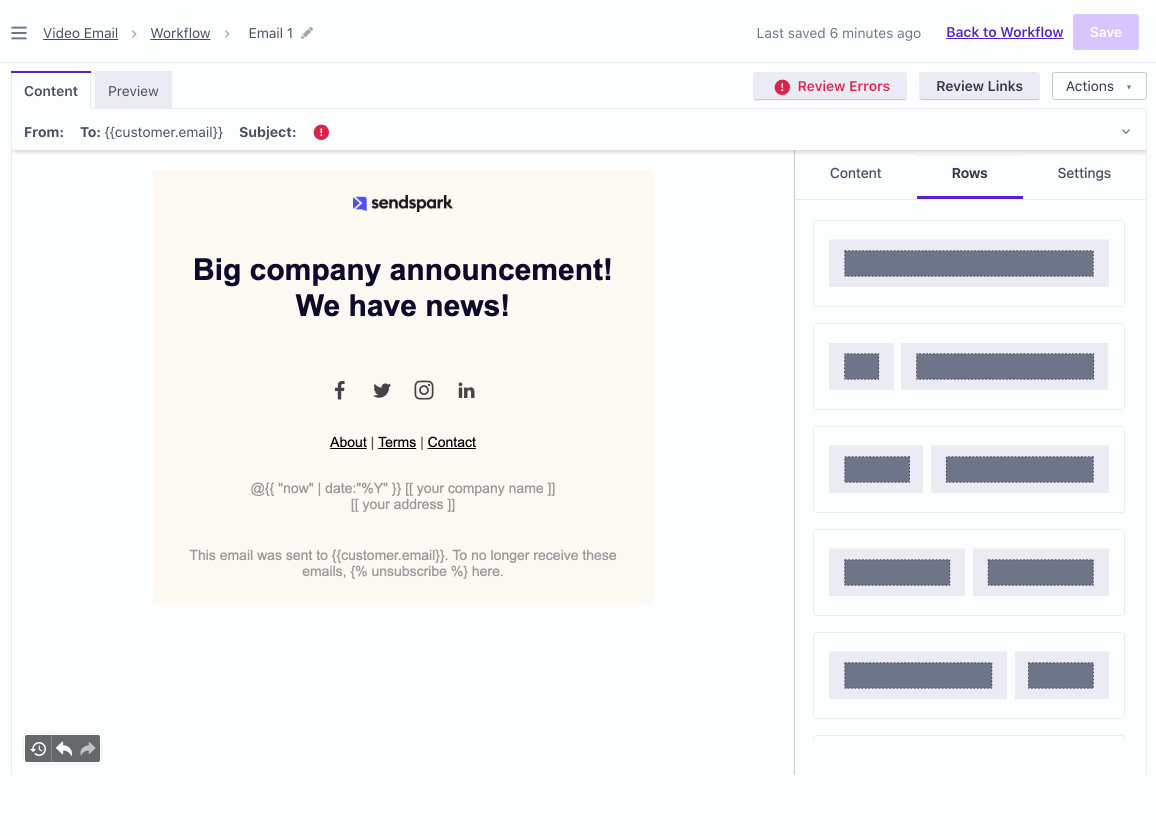The image size is (1156, 836).
Task: Redo the last undone change
Action: [x=88, y=749]
